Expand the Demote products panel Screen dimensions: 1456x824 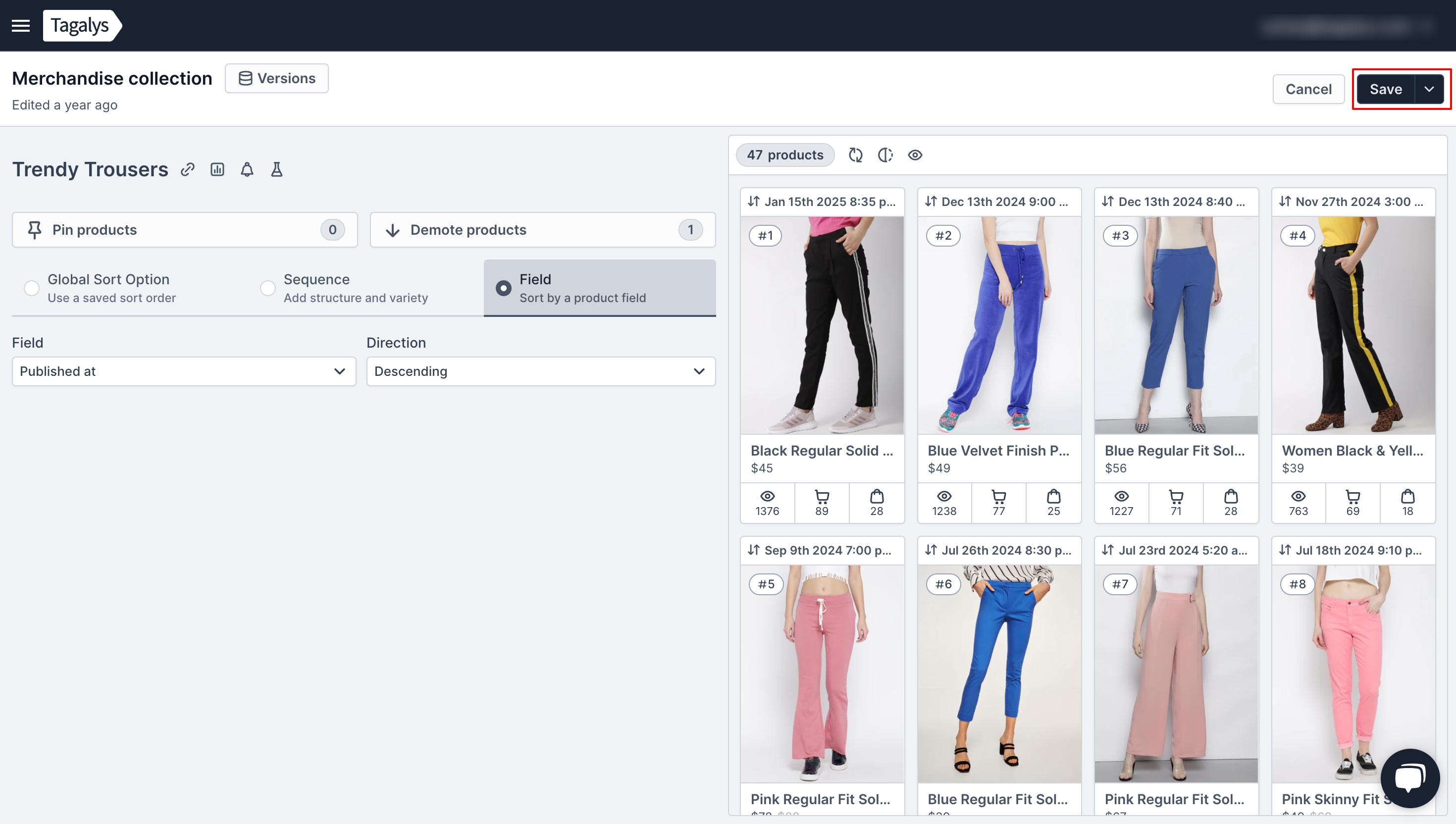[x=543, y=230]
